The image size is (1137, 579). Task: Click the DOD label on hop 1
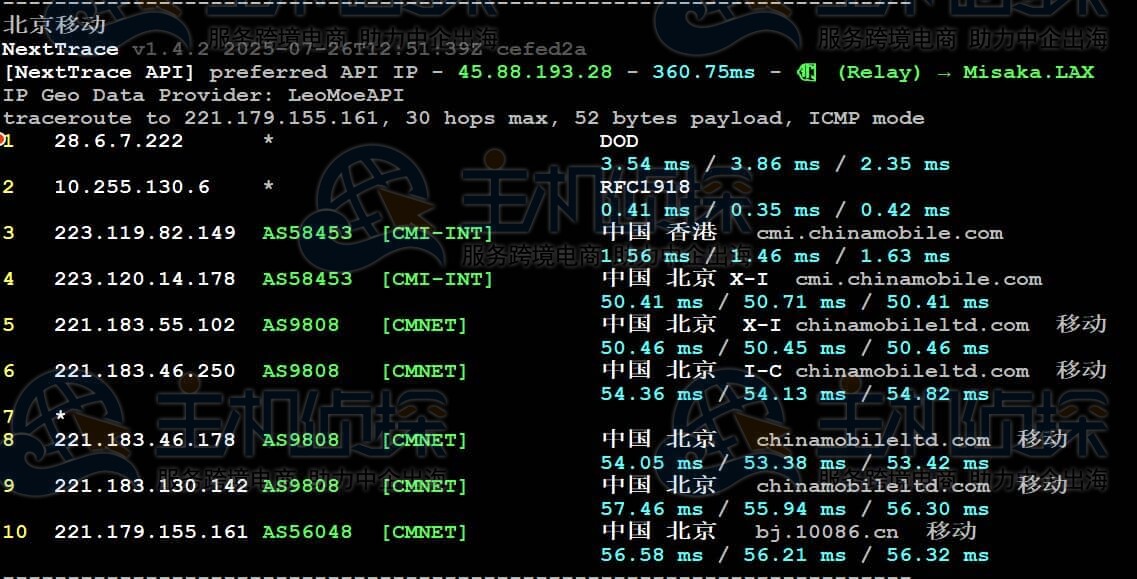pos(618,141)
